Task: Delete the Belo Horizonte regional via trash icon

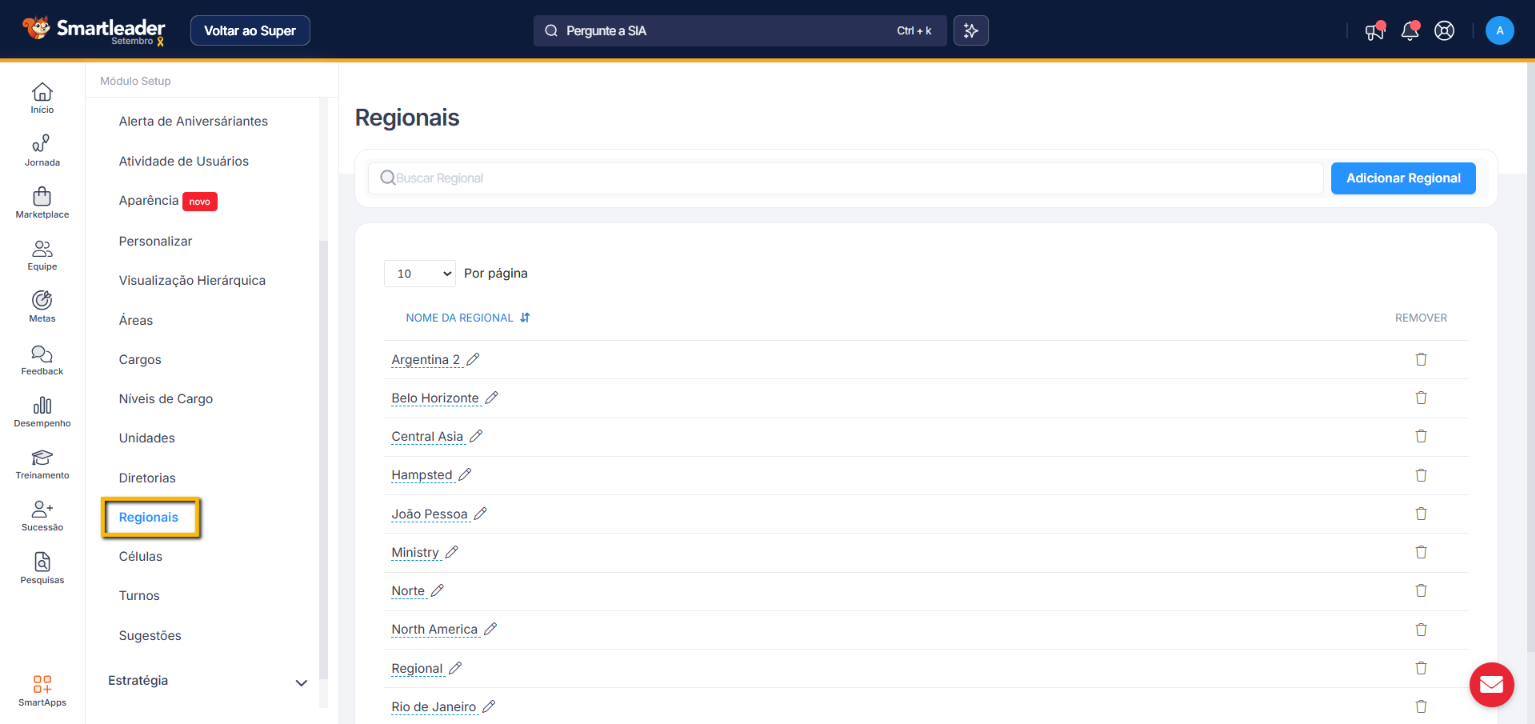Action: click(x=1420, y=398)
